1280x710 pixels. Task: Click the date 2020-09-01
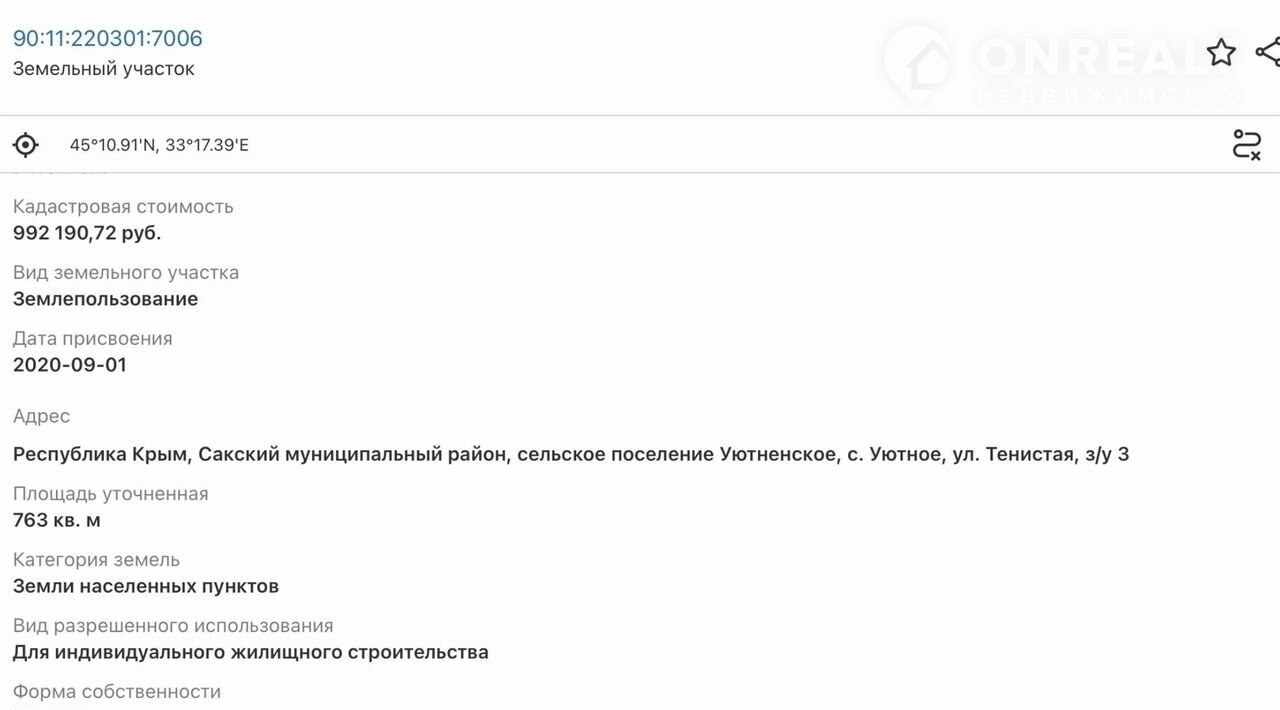click(x=70, y=365)
